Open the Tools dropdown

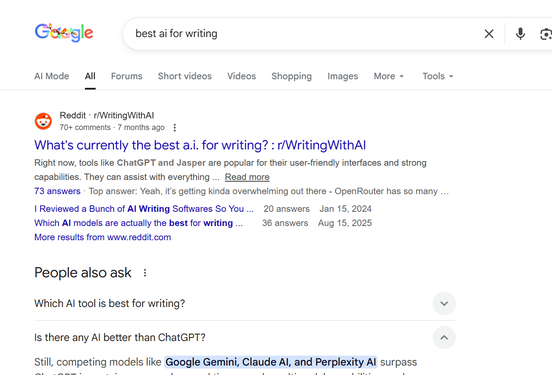(x=438, y=76)
